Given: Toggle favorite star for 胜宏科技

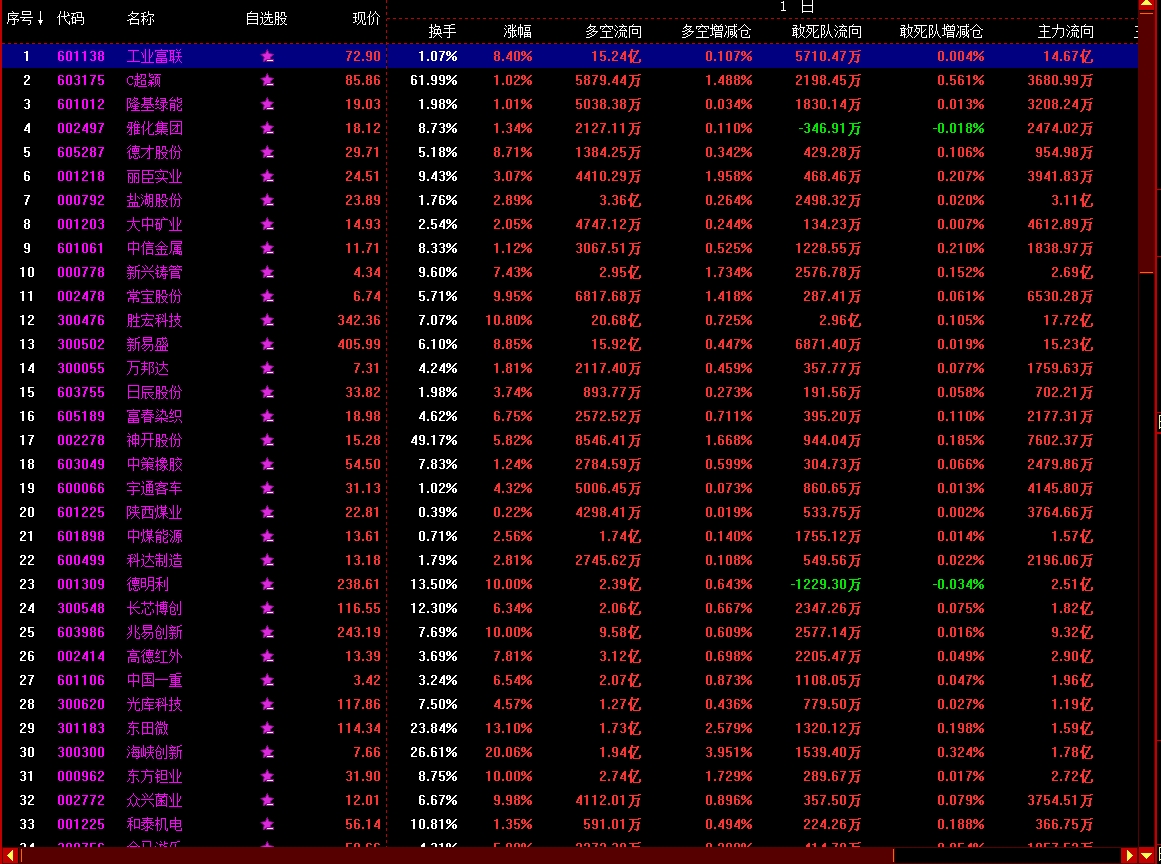Looking at the screenshot, I should coord(267,321).
